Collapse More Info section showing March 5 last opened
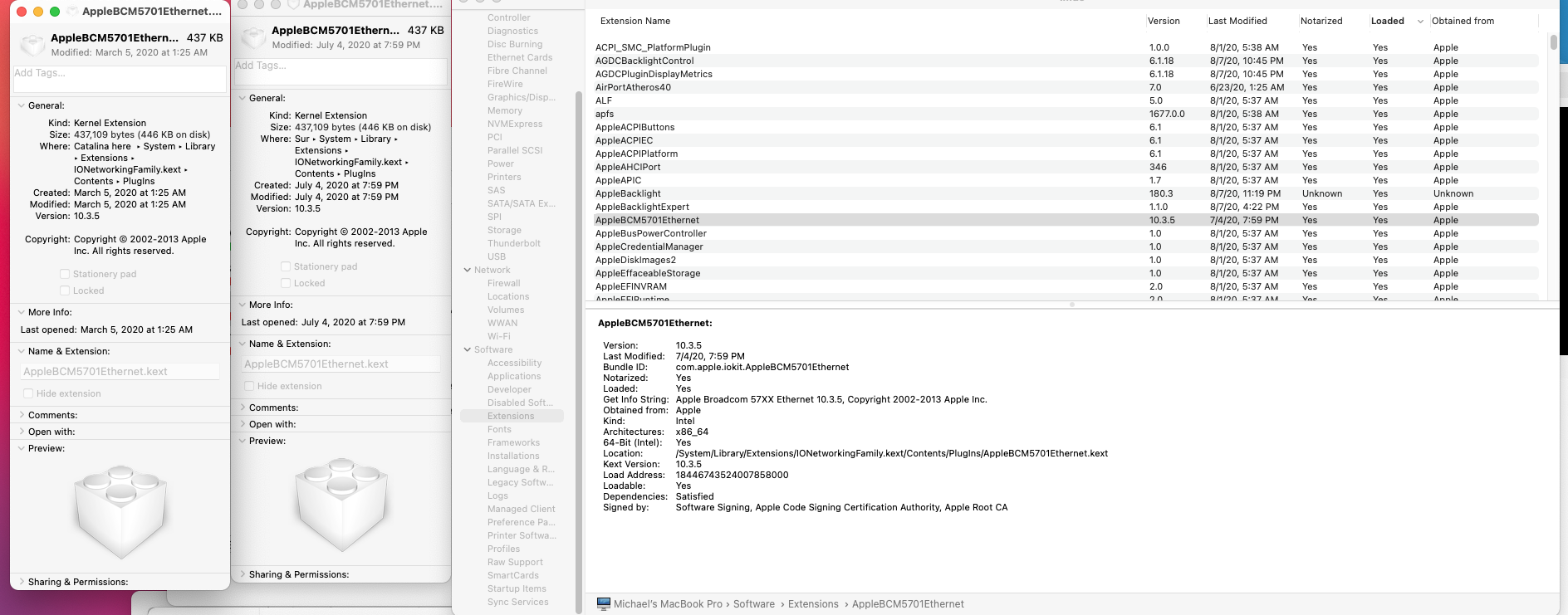The height and width of the screenshot is (615, 1568). tap(21, 312)
